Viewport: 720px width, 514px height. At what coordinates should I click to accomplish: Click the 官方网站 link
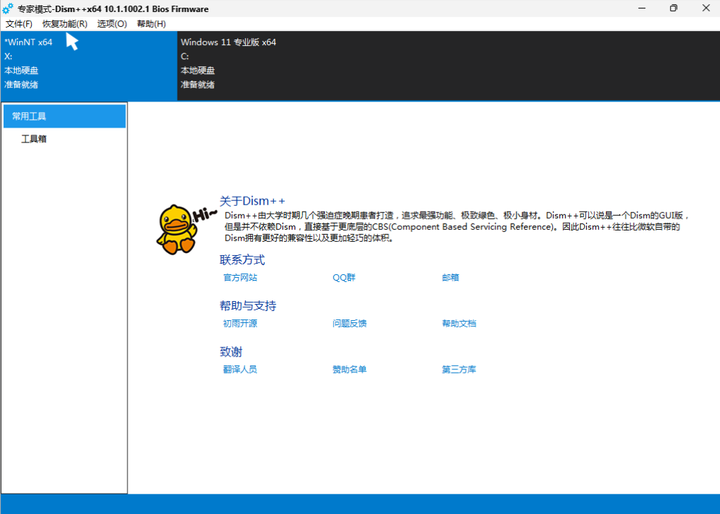(240, 277)
